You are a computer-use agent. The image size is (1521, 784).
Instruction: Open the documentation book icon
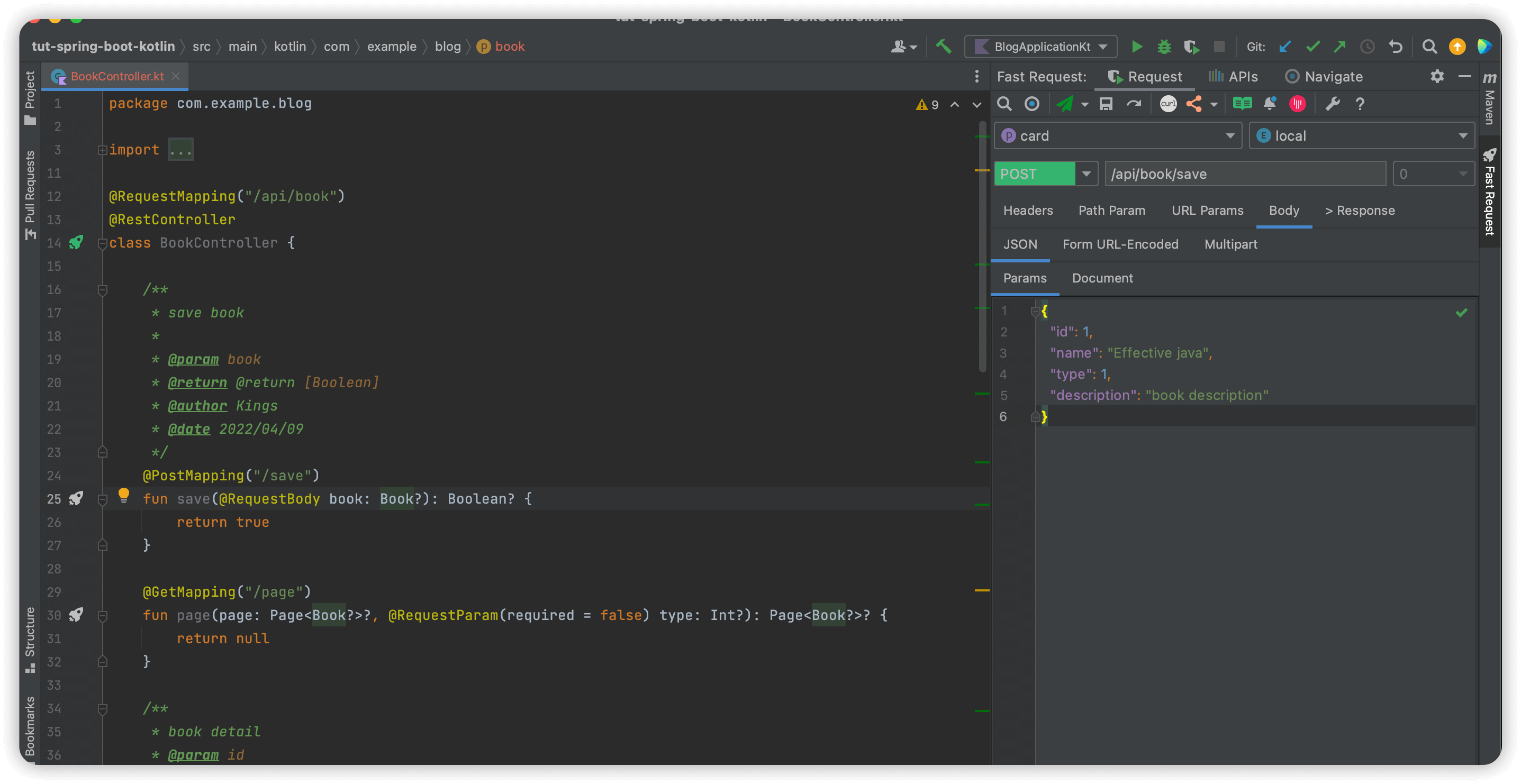tap(1242, 103)
